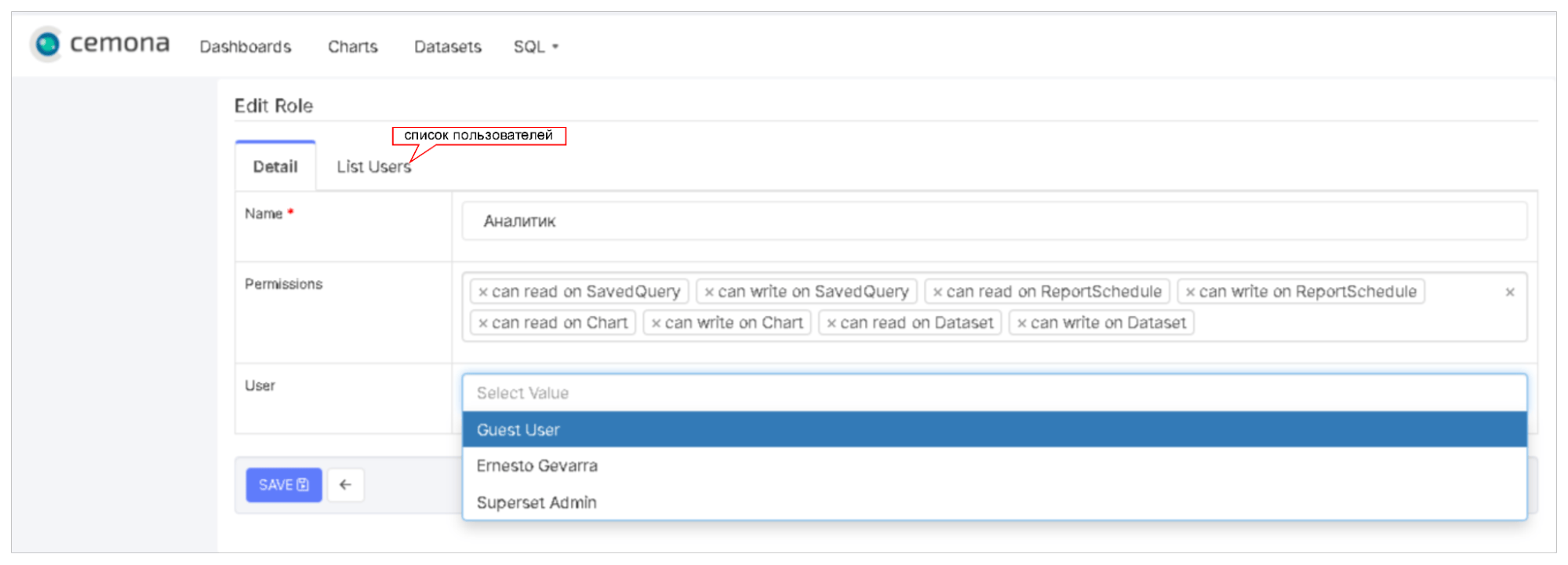Go to Dashboards in the navigation bar
1568x565 pixels.
(246, 47)
